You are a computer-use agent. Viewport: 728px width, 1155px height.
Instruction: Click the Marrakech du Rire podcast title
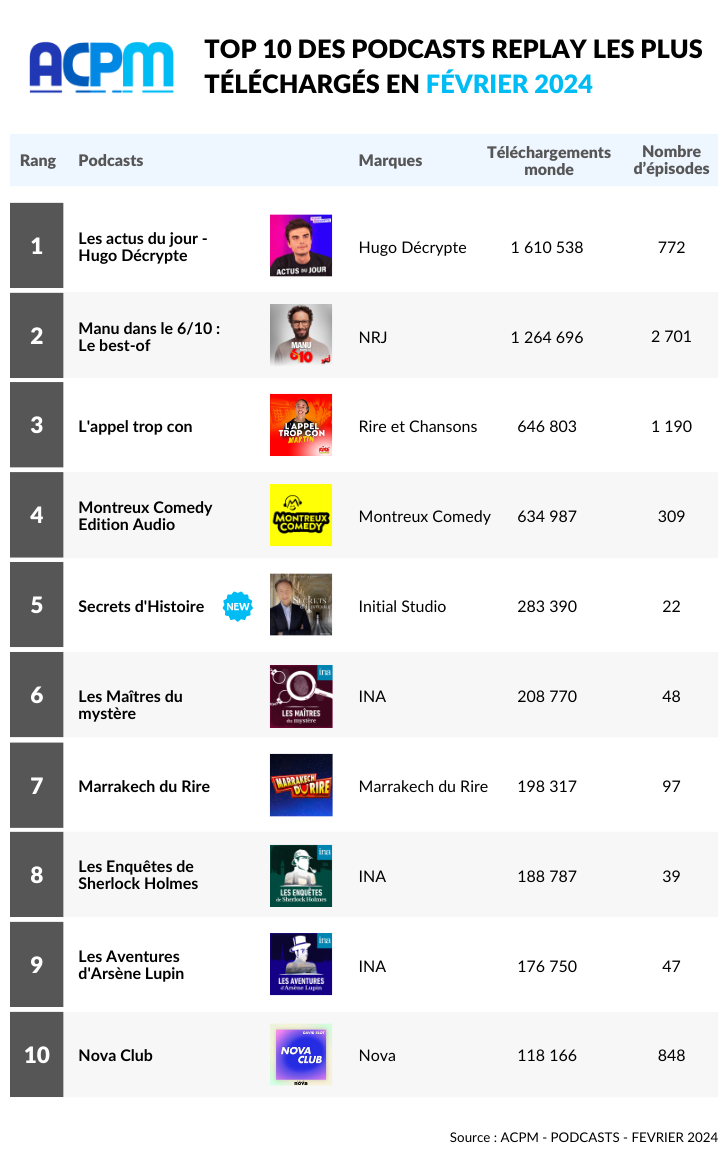(x=144, y=787)
